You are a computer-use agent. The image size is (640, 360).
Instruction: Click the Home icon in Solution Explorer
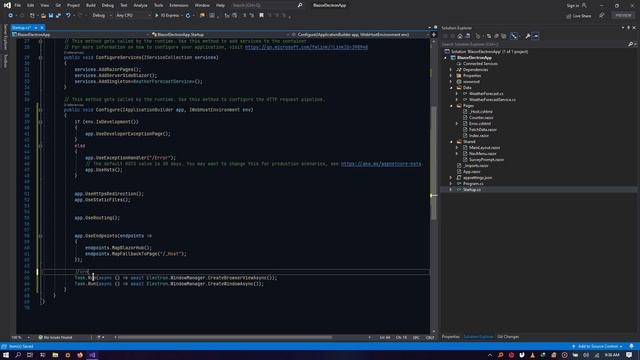[x=460, y=36]
